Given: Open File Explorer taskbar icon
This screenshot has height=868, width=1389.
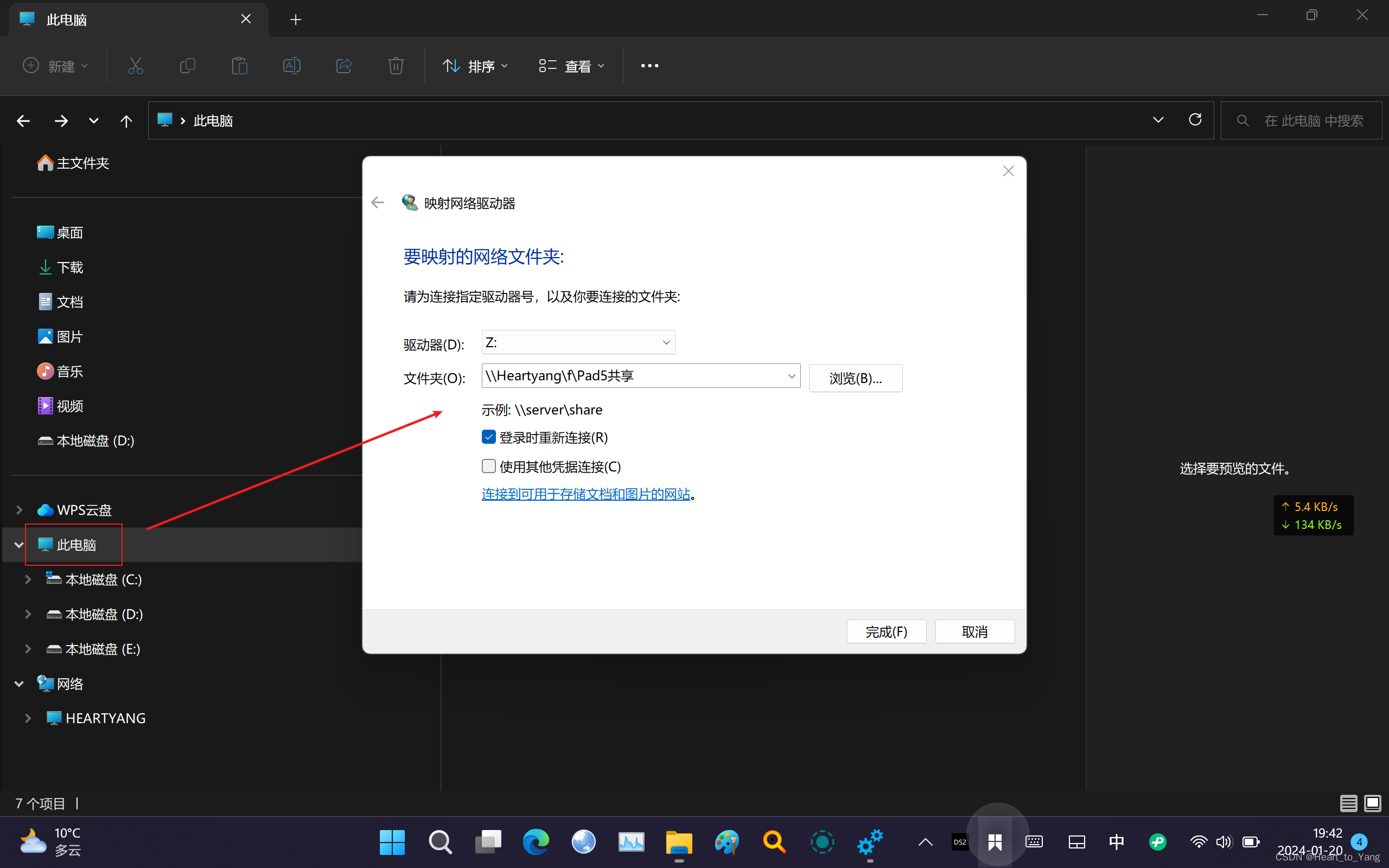Looking at the screenshot, I should (679, 842).
